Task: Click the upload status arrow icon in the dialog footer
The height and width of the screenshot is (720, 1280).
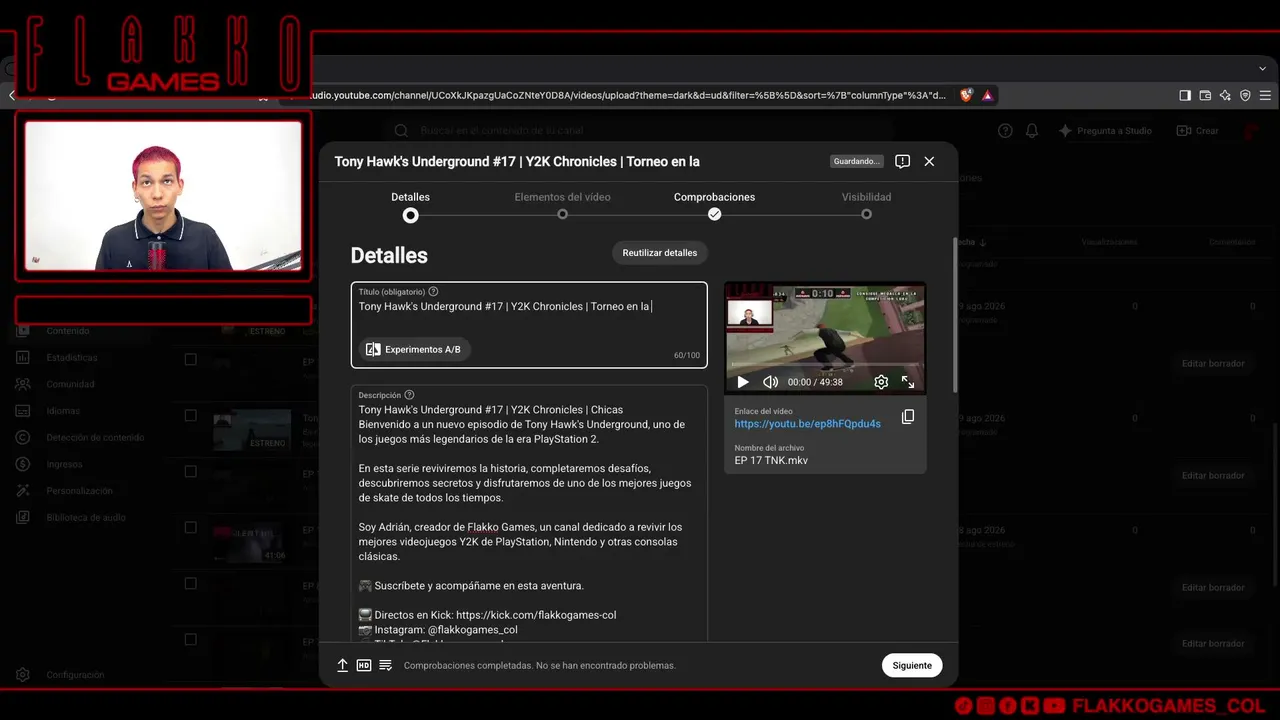Action: 342,665
